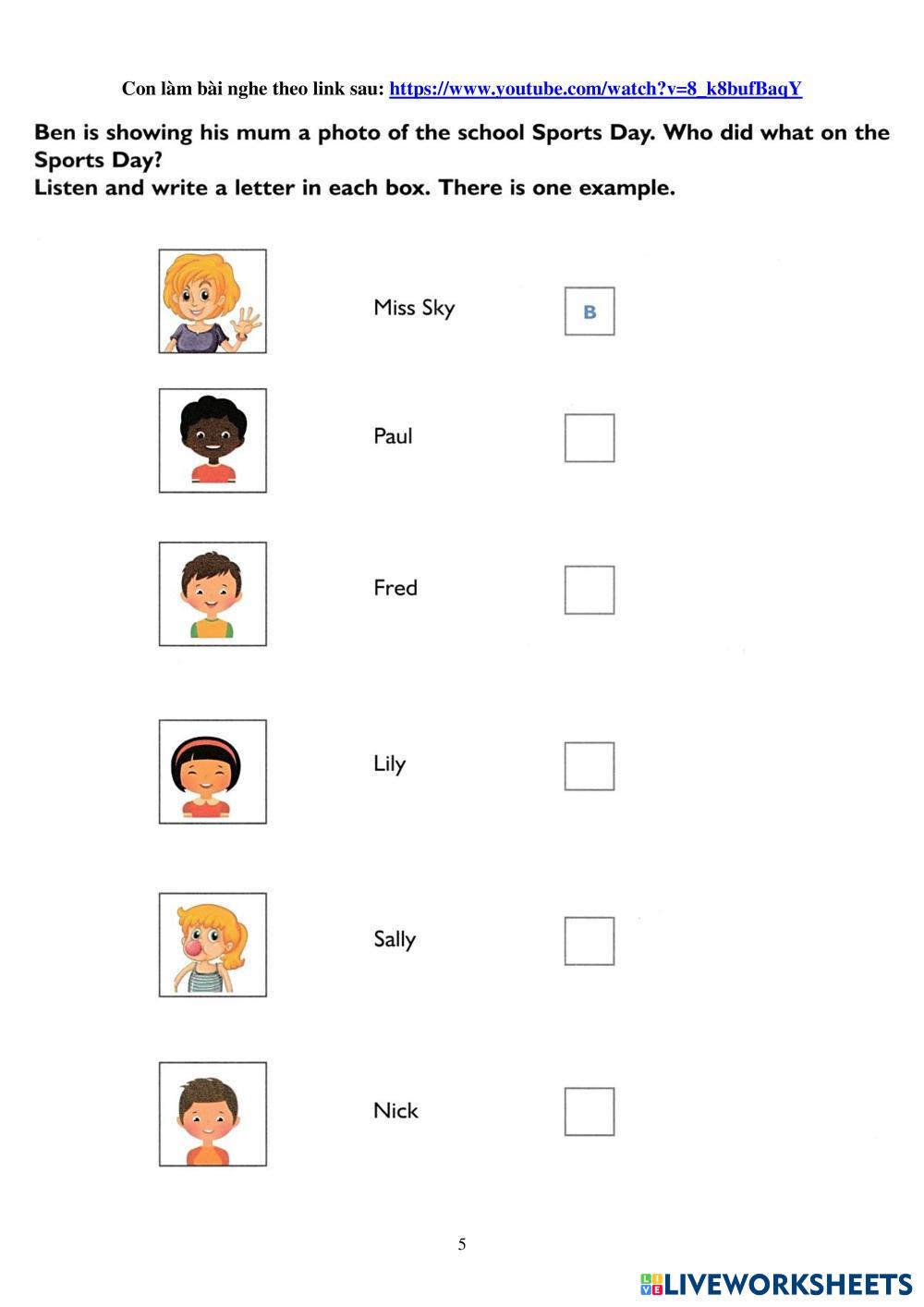Click the name label Sally
Viewport: 924px width, 1307px height.
coord(395,939)
